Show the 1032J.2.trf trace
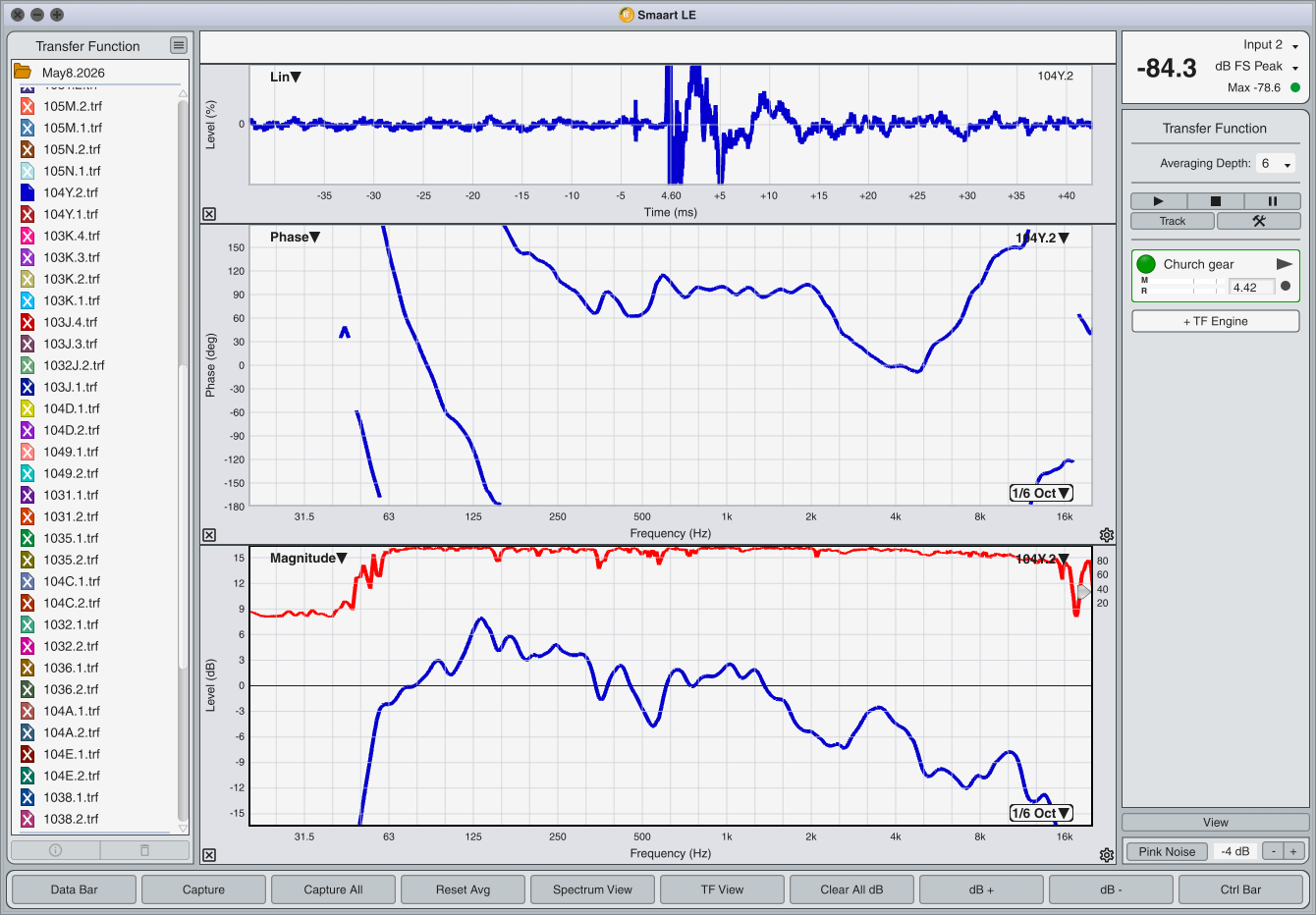 (27, 365)
